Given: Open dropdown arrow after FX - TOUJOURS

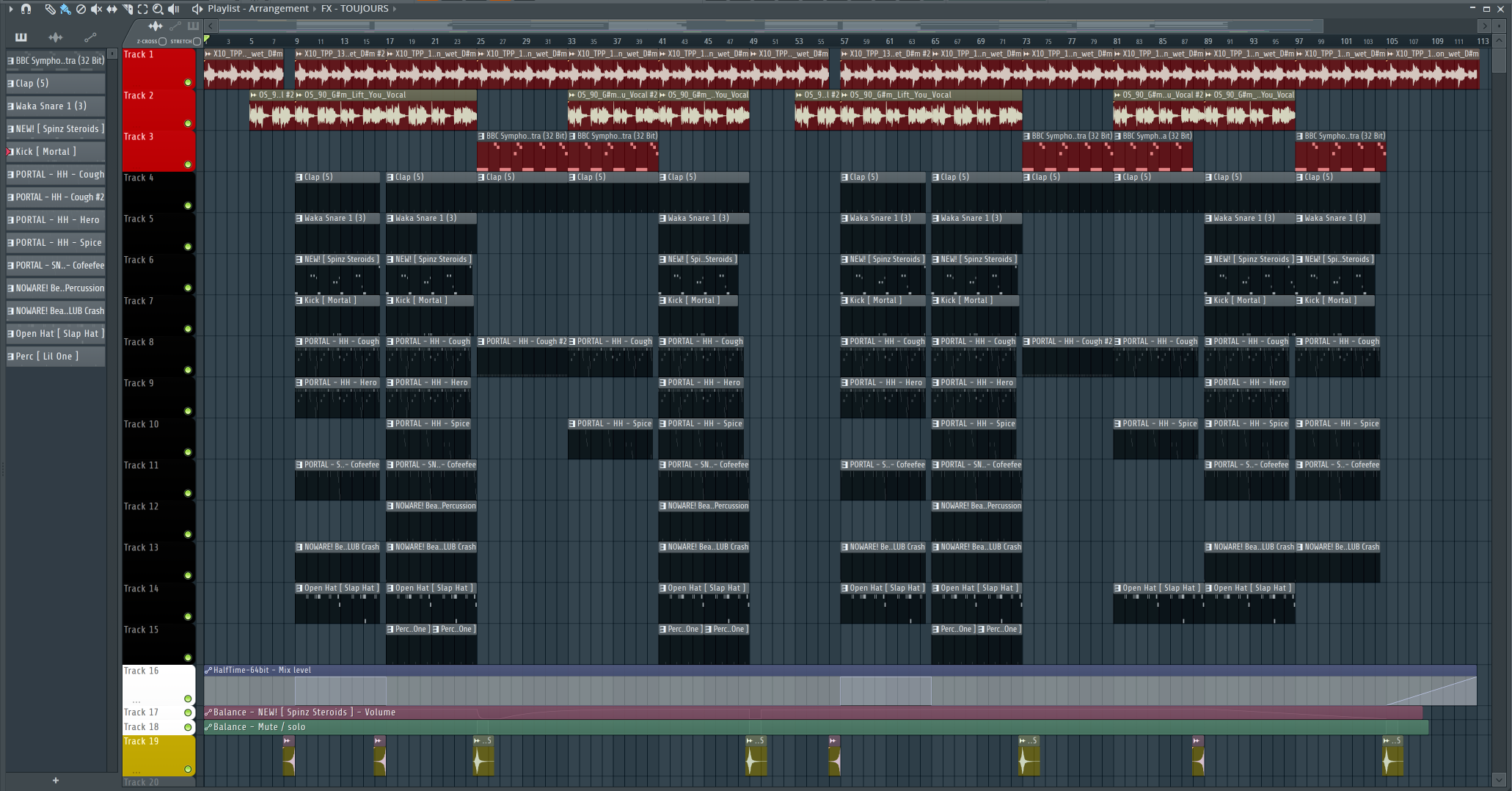Looking at the screenshot, I should click(x=395, y=9).
